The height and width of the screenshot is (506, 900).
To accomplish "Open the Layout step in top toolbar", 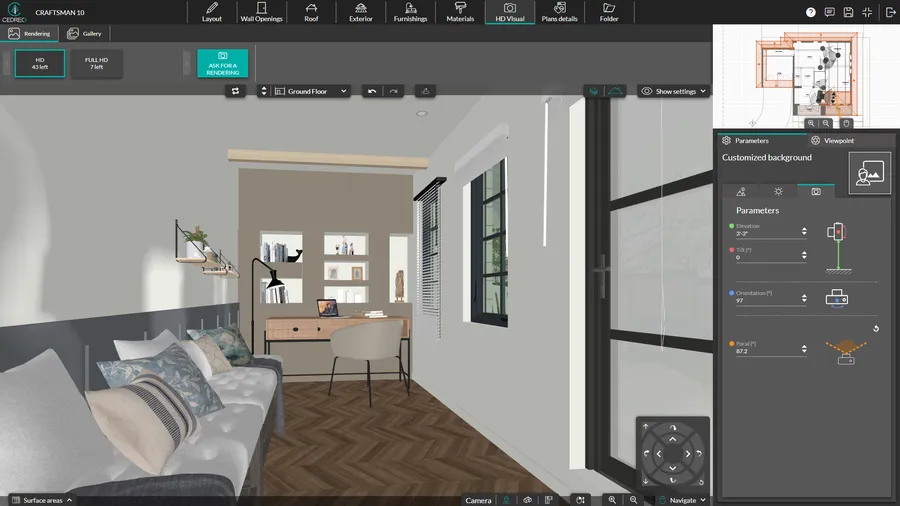I will click(x=212, y=12).
